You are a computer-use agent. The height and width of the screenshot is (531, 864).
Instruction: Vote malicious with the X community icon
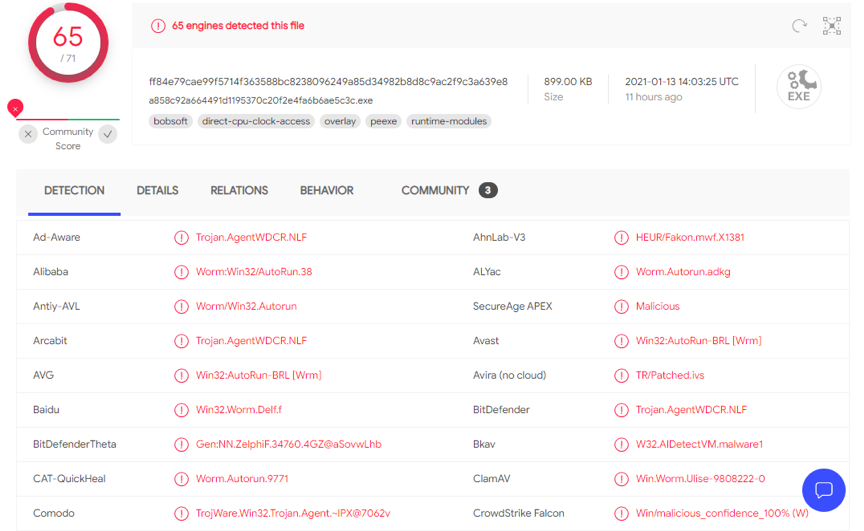click(x=28, y=134)
